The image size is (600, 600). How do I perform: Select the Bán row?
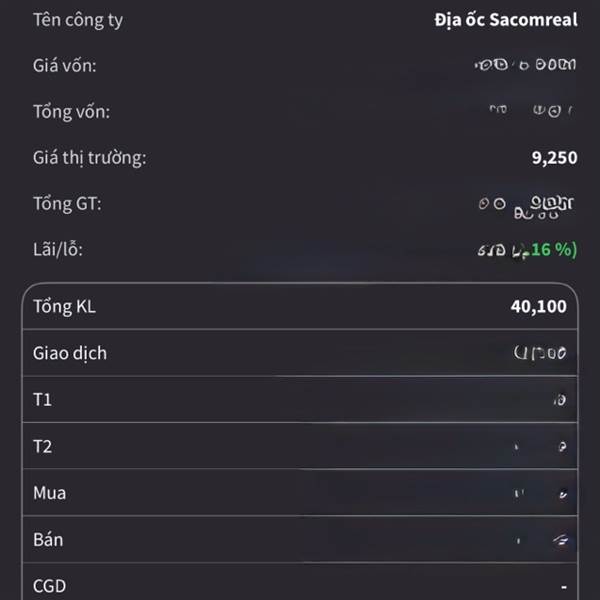[300, 539]
